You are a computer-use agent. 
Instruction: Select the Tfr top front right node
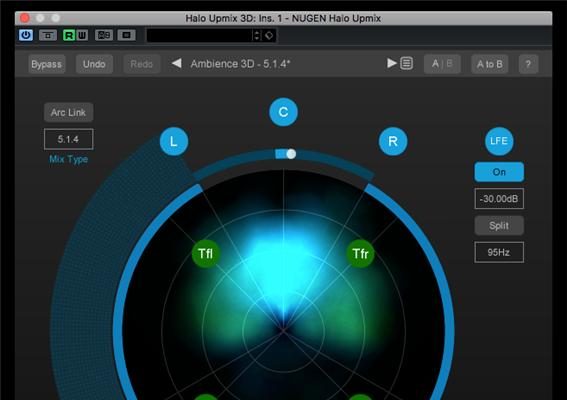360,254
